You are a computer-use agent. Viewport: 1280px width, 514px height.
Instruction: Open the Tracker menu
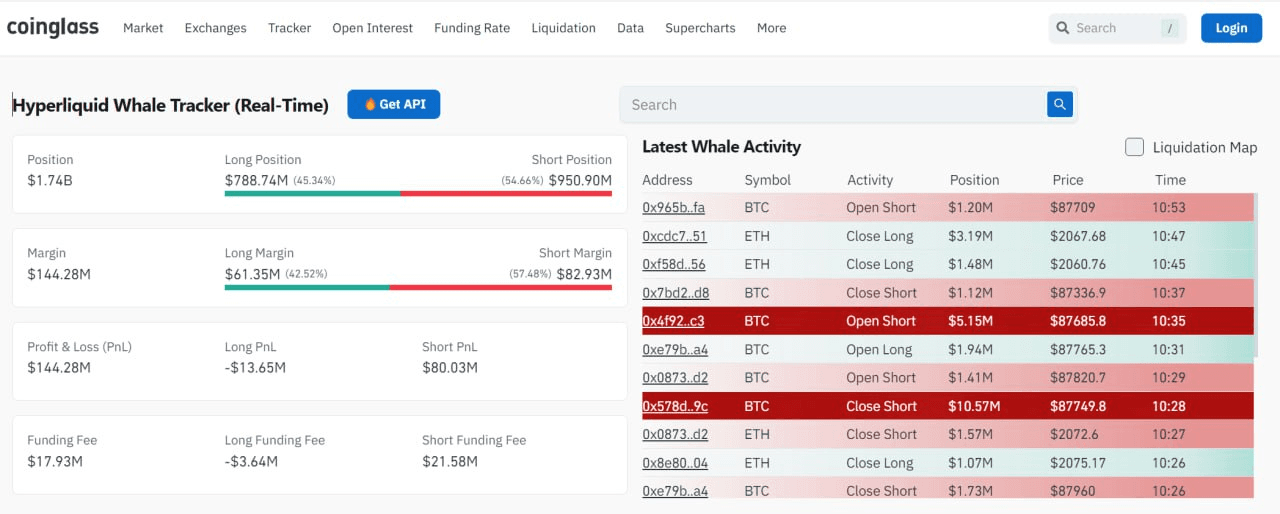coord(289,28)
